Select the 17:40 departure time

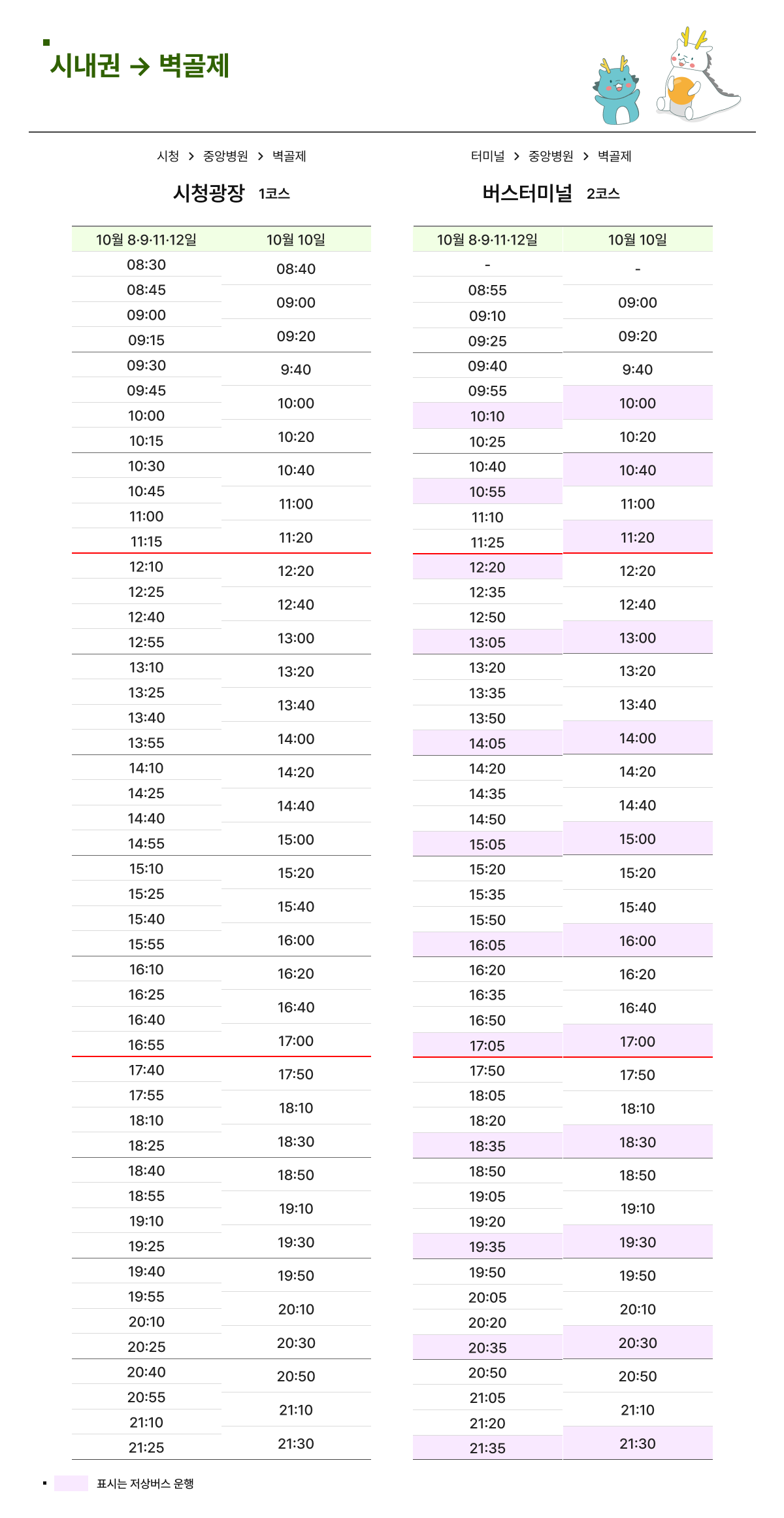(146, 1070)
